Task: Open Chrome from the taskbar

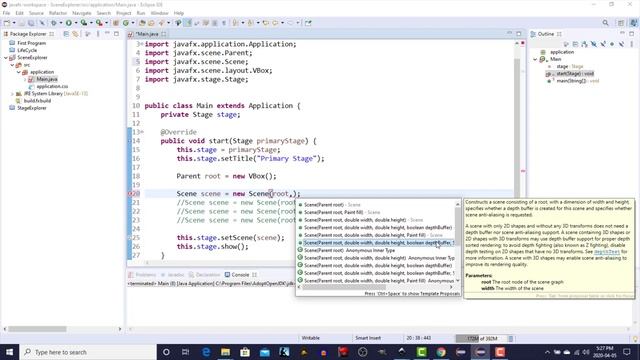Action: point(441,352)
